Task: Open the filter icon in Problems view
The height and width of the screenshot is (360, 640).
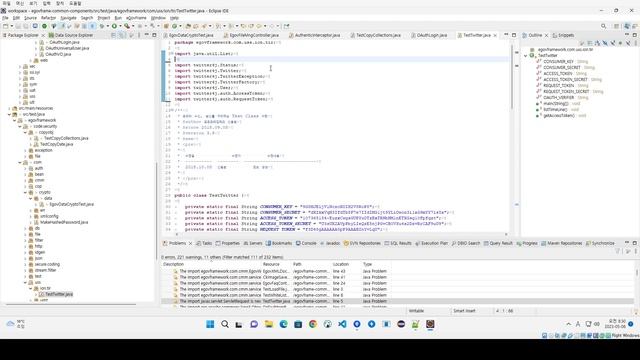Action: 618,251
